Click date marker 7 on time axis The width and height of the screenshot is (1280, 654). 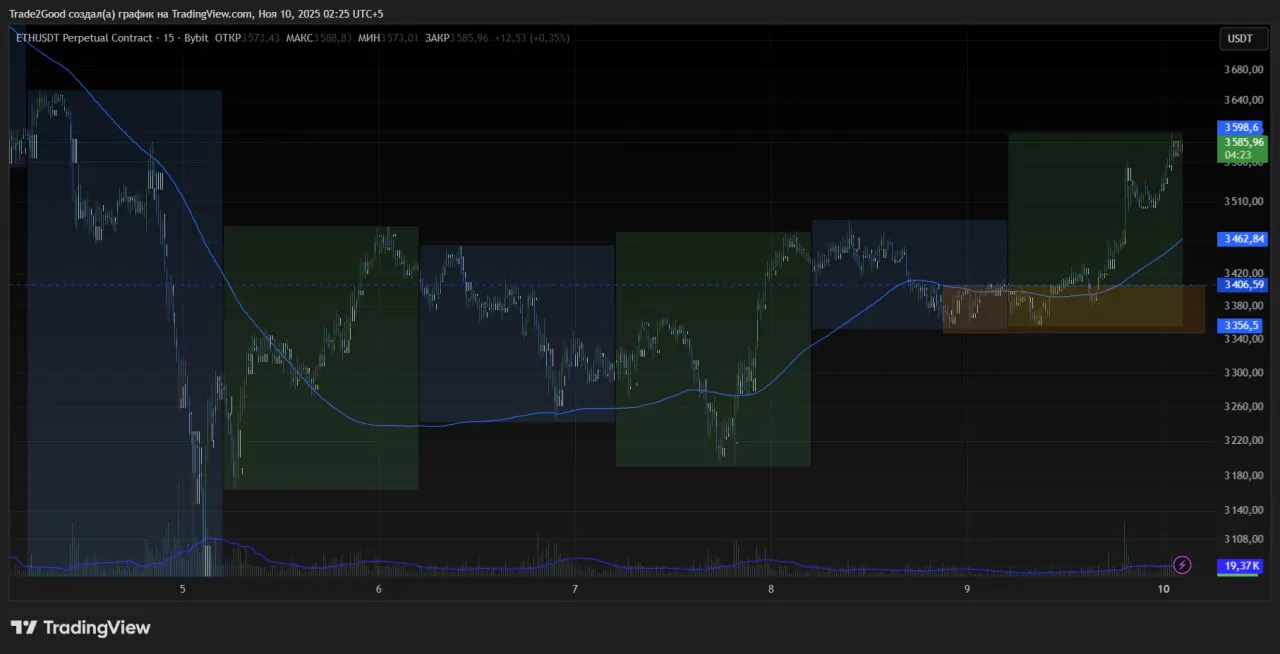click(575, 590)
